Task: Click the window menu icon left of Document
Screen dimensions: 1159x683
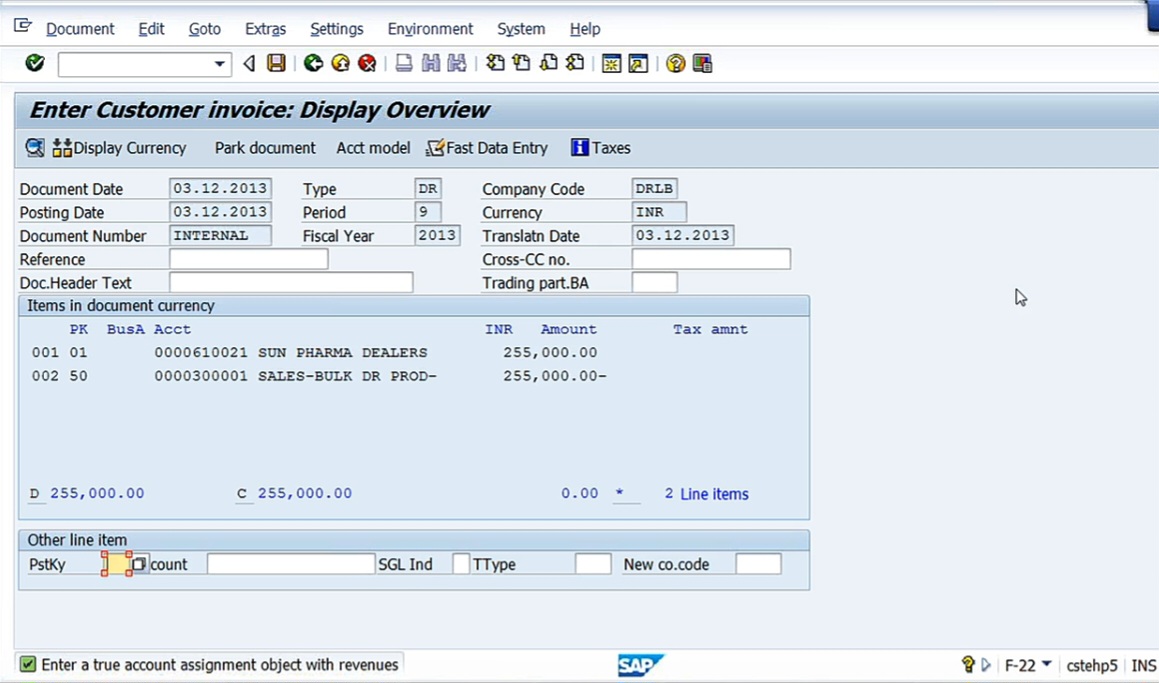Action: (x=23, y=27)
